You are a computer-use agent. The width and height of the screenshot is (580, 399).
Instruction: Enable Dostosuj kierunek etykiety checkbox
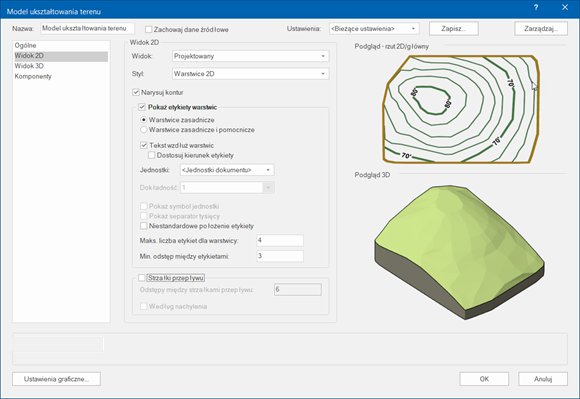[x=151, y=155]
